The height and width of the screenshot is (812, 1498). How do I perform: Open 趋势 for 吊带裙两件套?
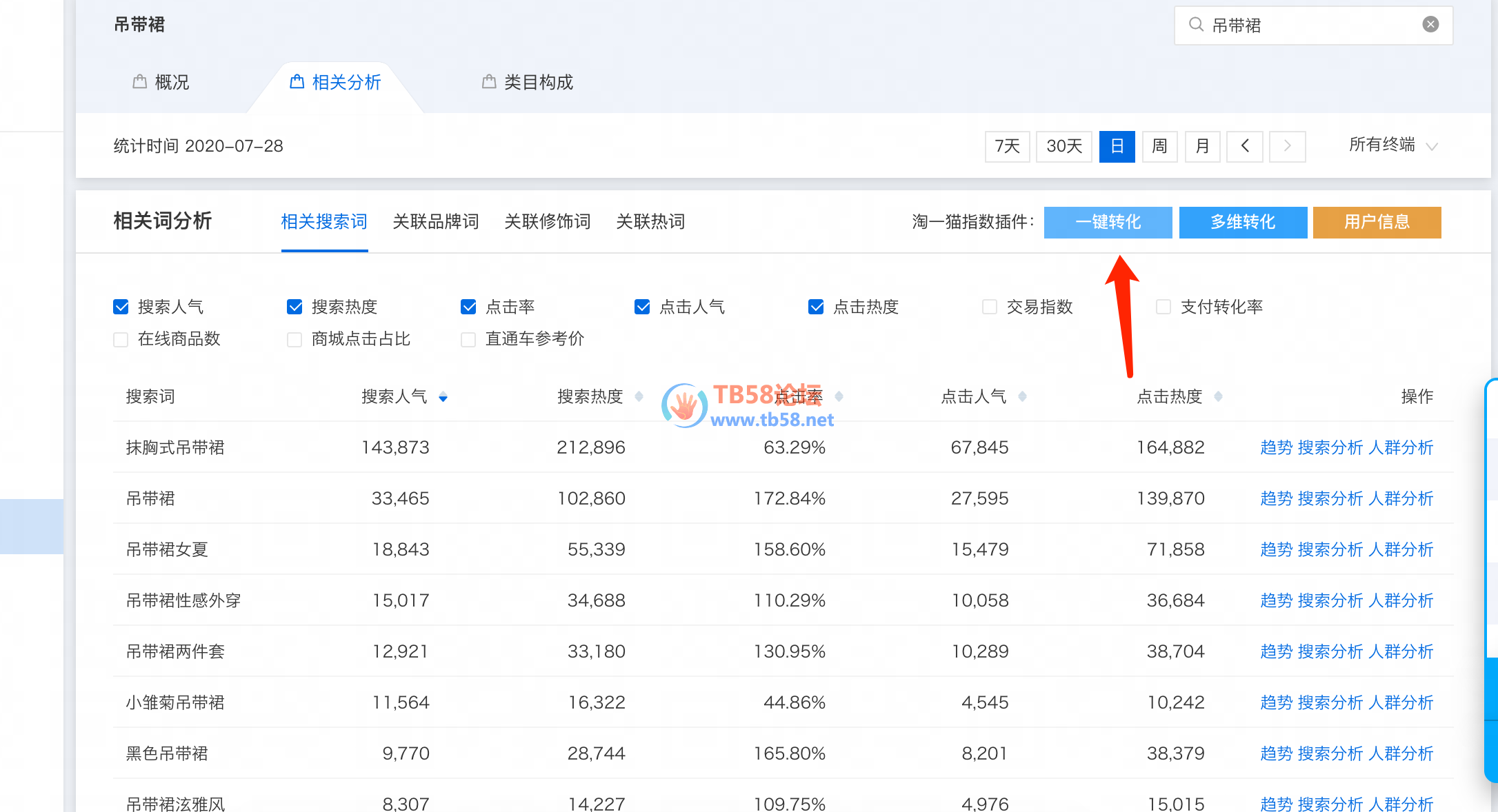click(x=1276, y=651)
